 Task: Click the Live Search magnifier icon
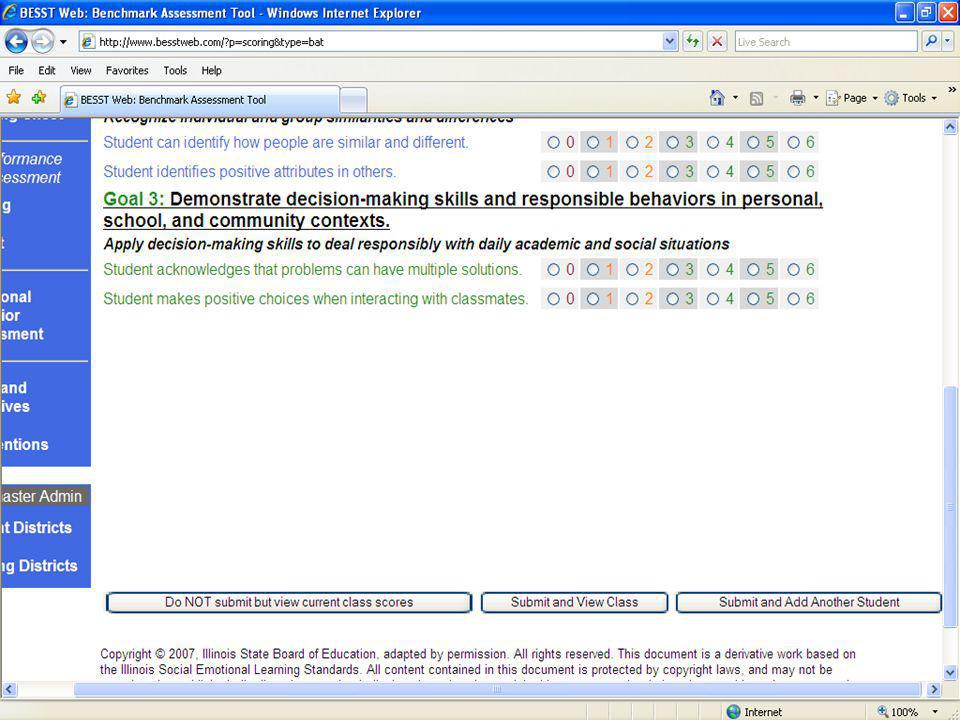[931, 42]
